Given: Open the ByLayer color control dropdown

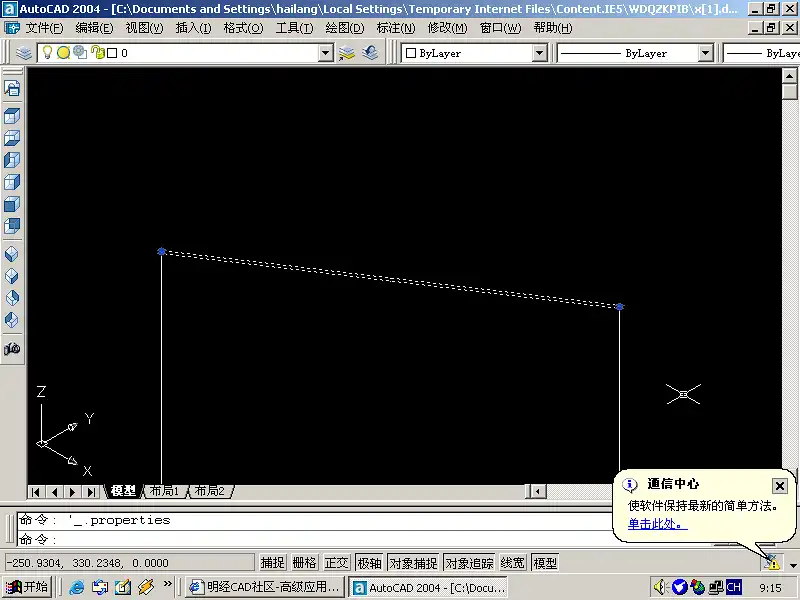Looking at the screenshot, I should pyautogui.click(x=540, y=53).
